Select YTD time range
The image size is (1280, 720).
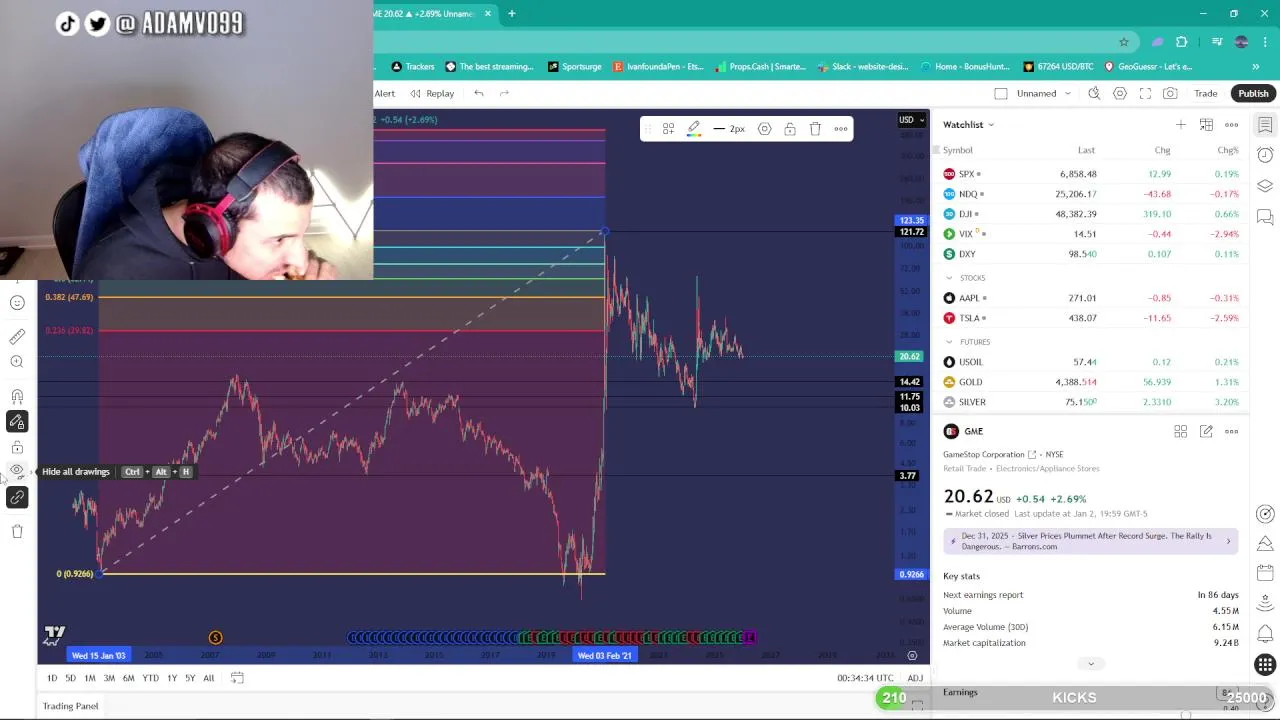(150, 678)
